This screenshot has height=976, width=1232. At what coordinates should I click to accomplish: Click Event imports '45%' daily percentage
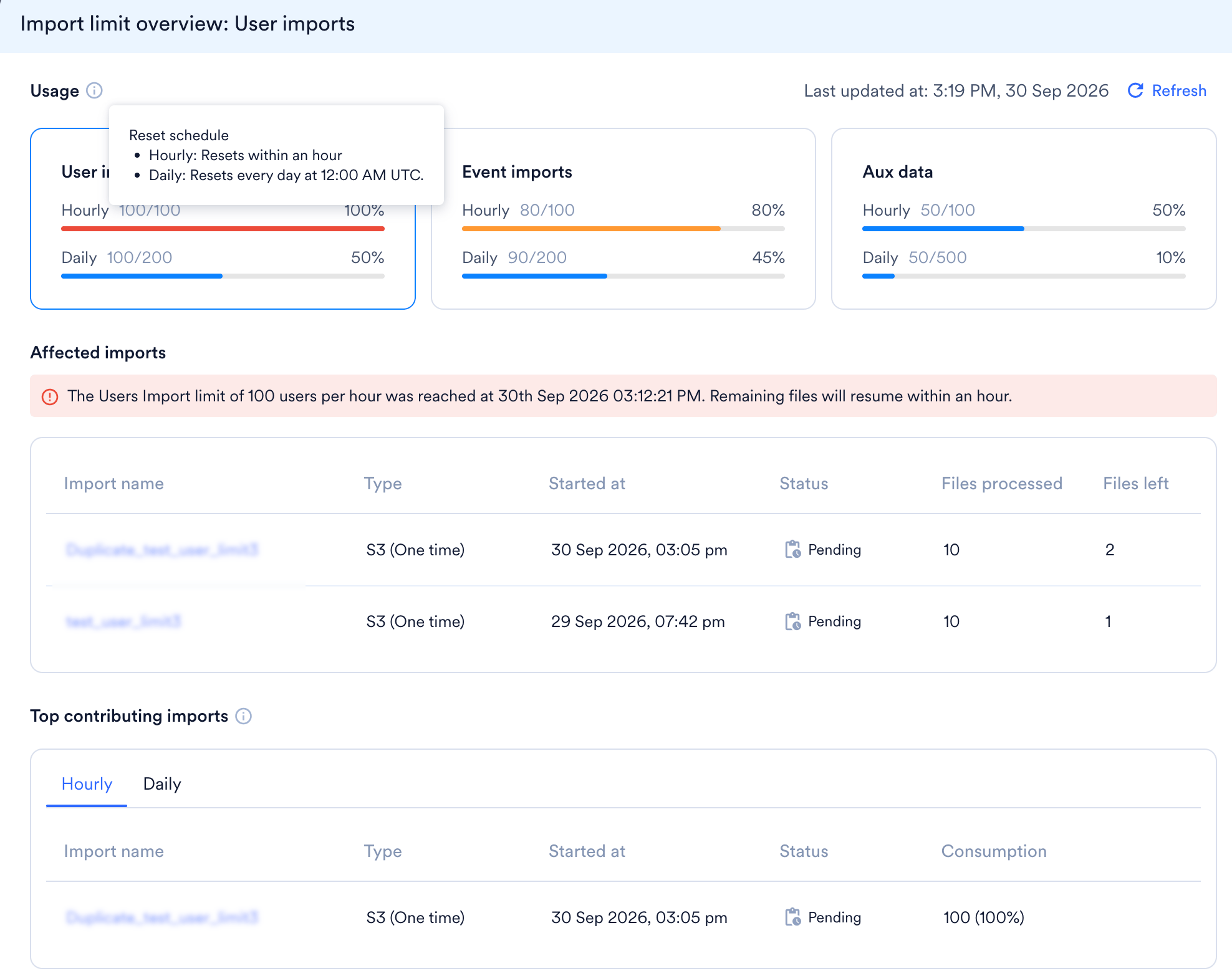coord(768,258)
